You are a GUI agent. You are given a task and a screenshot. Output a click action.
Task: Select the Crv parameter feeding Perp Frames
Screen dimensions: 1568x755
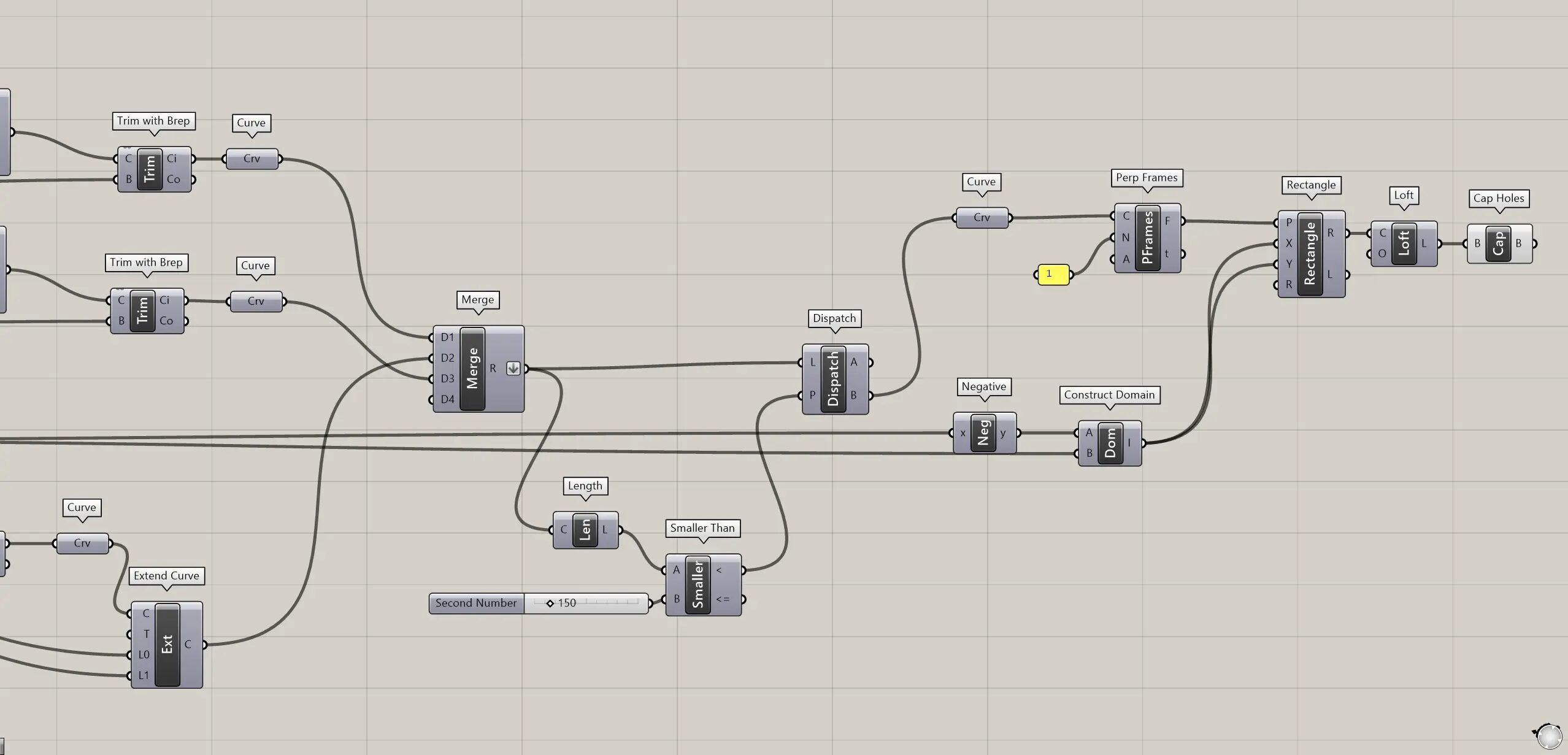click(982, 218)
